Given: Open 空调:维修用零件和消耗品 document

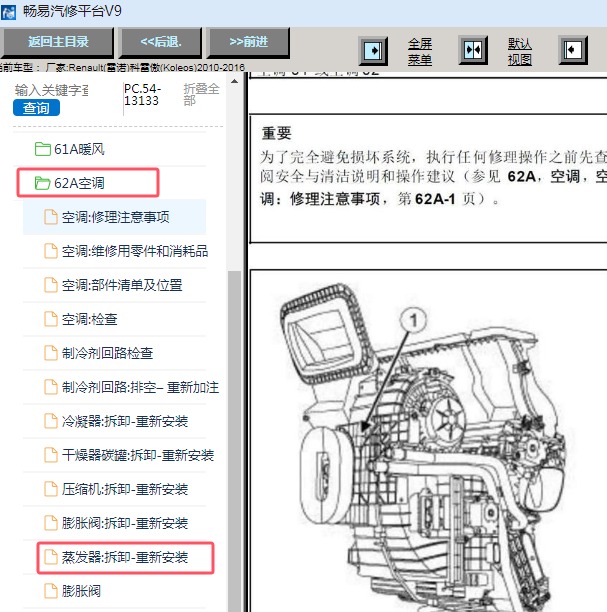Looking at the screenshot, I should [x=135, y=251].
